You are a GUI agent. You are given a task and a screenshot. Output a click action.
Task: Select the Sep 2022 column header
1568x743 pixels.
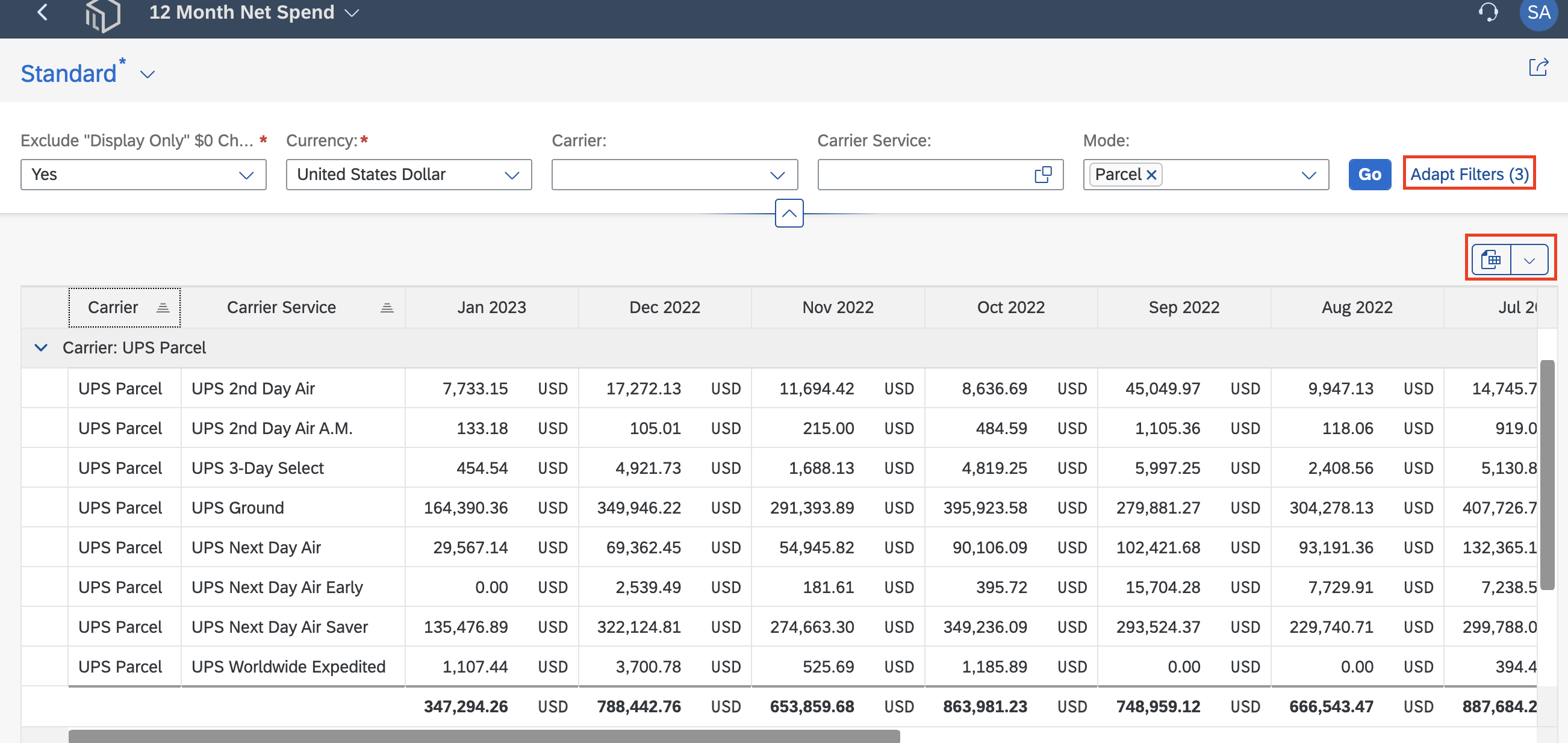[x=1184, y=307]
